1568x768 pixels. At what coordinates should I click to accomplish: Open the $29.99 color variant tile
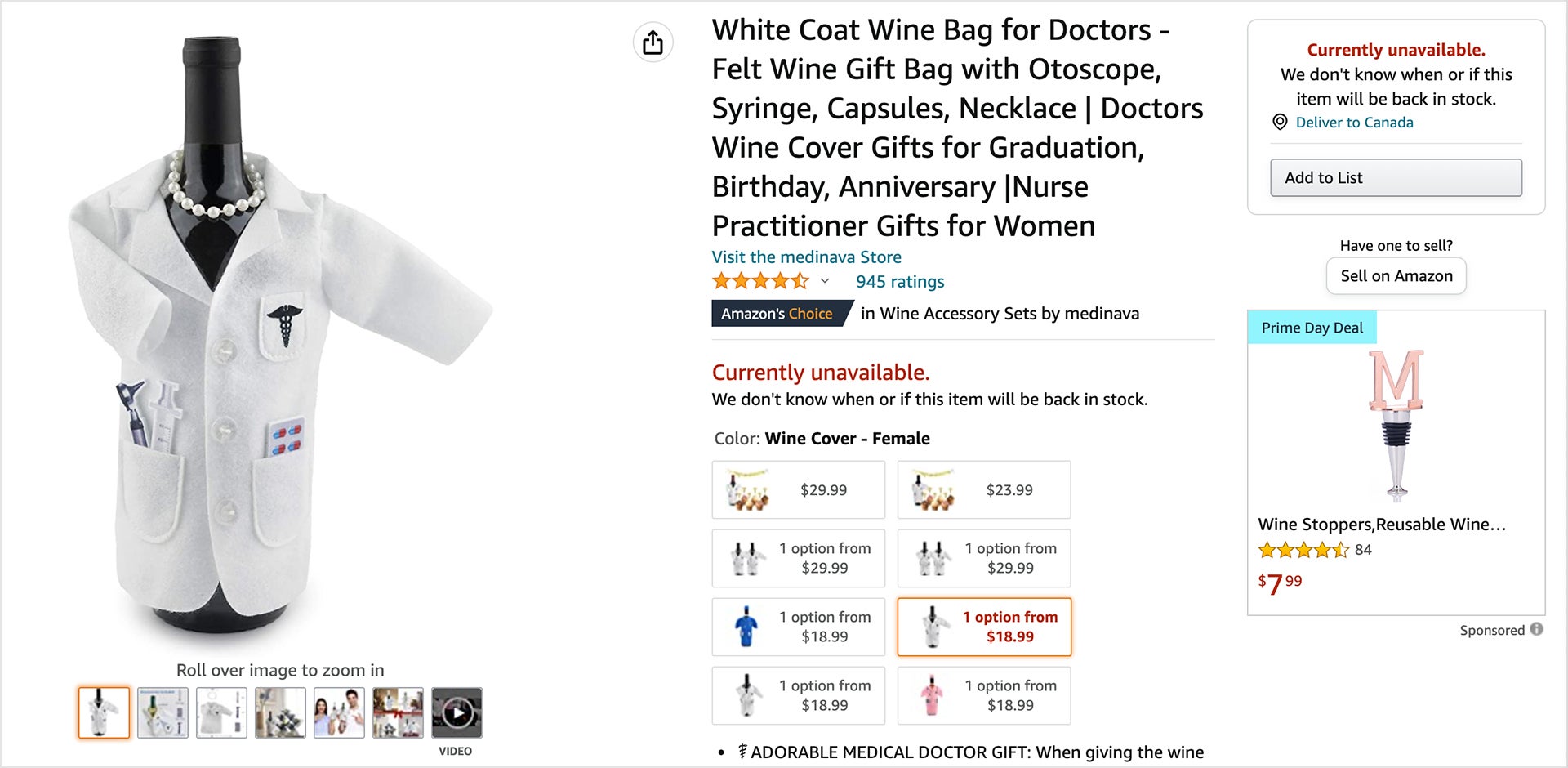[x=798, y=489]
